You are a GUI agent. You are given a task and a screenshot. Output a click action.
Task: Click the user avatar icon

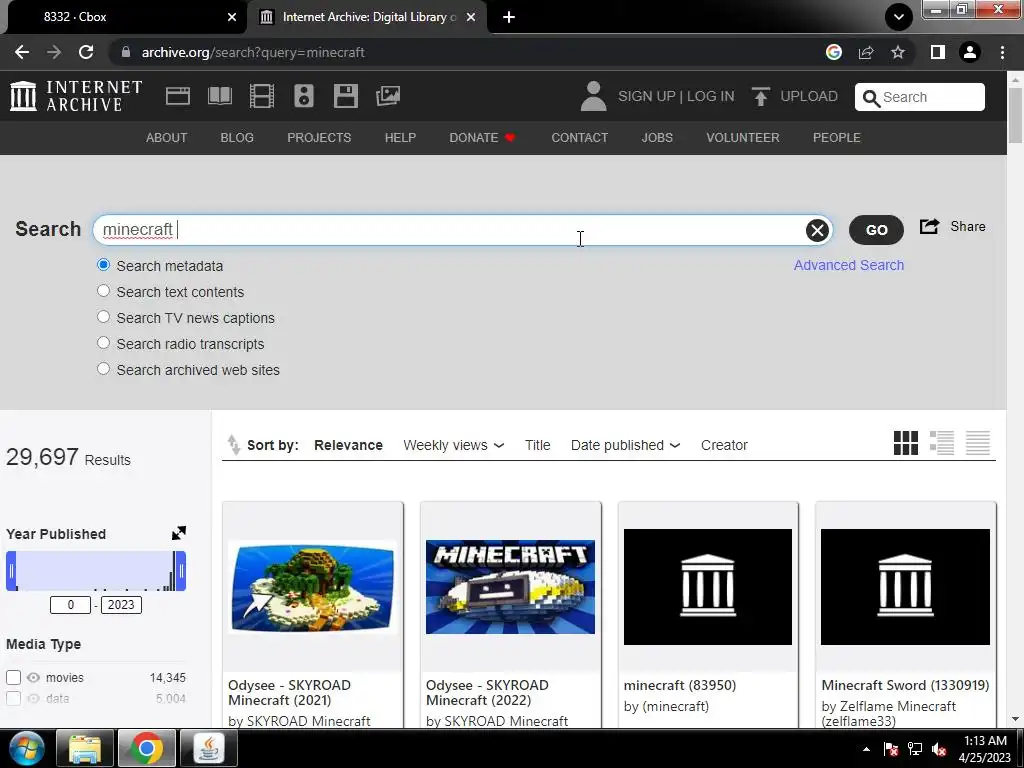(593, 96)
